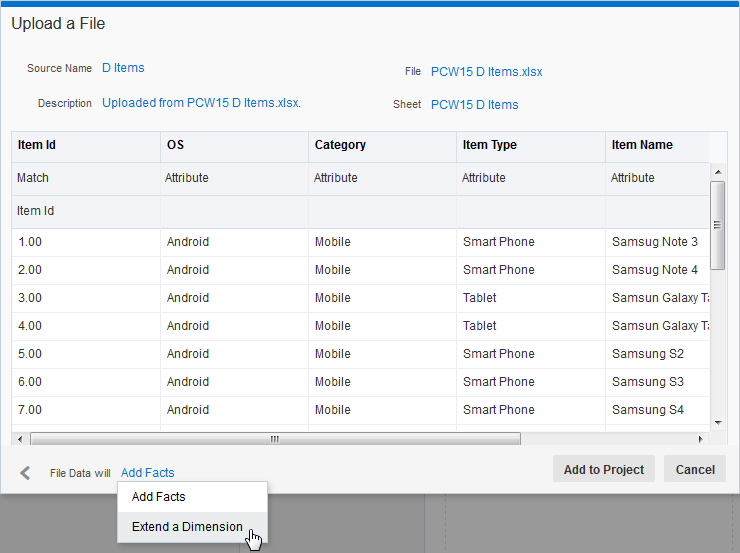Click cell with Item Id 1.00
Image resolution: width=740 pixels, height=553 pixels.
[86, 242]
